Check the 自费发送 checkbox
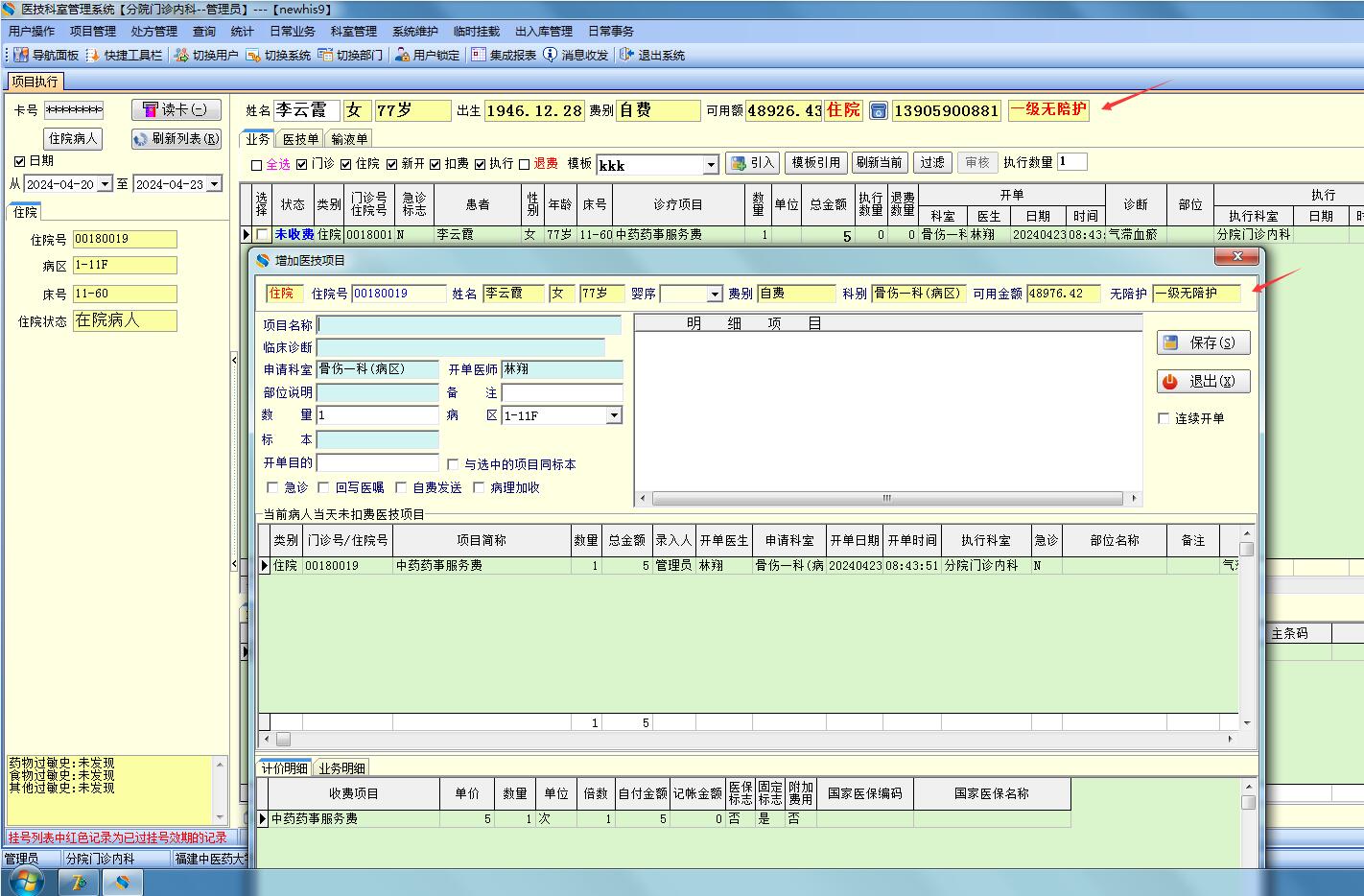Screen dimensions: 1364x896 [x=401, y=487]
